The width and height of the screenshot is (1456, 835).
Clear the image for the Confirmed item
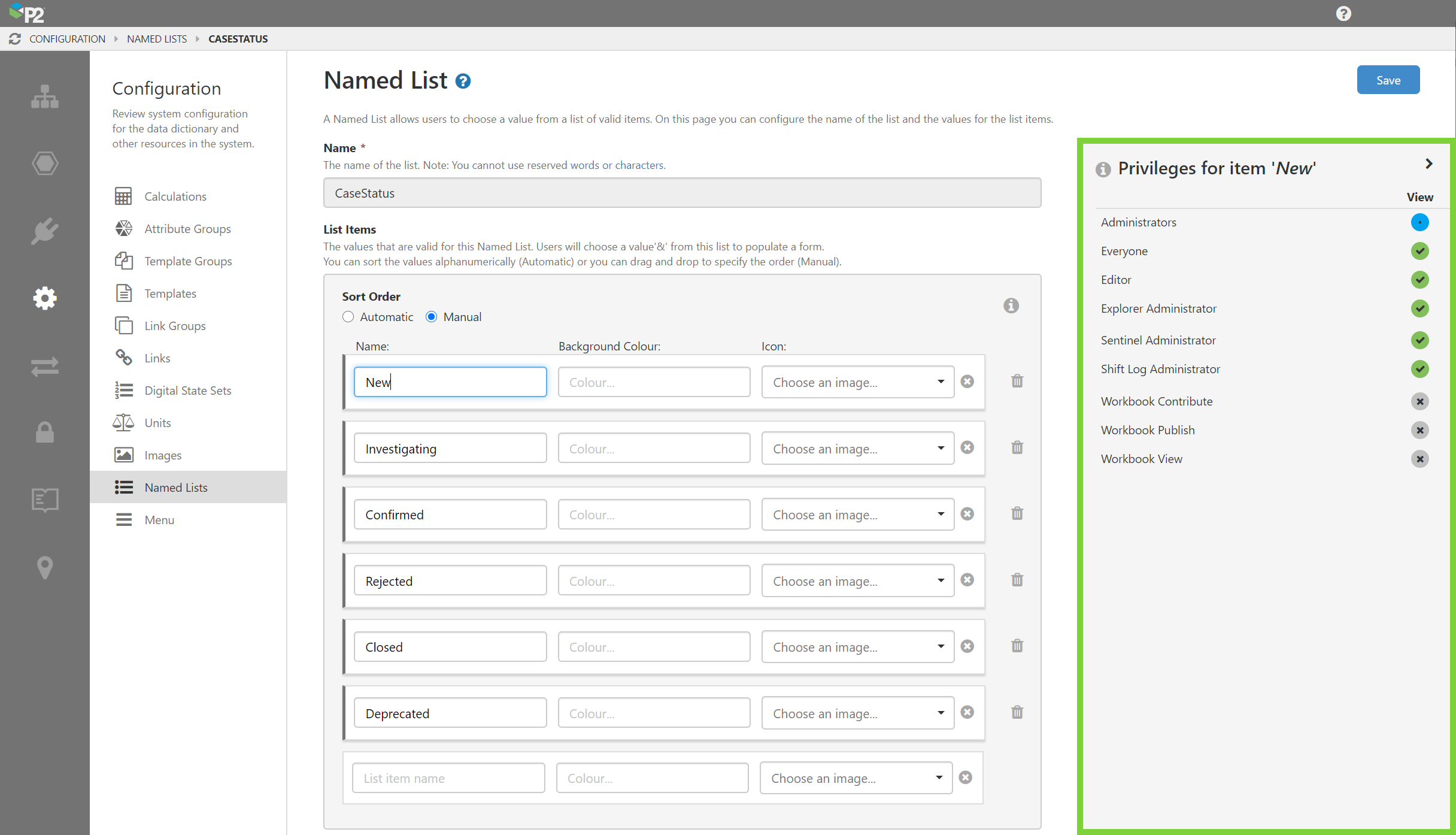[967, 514]
